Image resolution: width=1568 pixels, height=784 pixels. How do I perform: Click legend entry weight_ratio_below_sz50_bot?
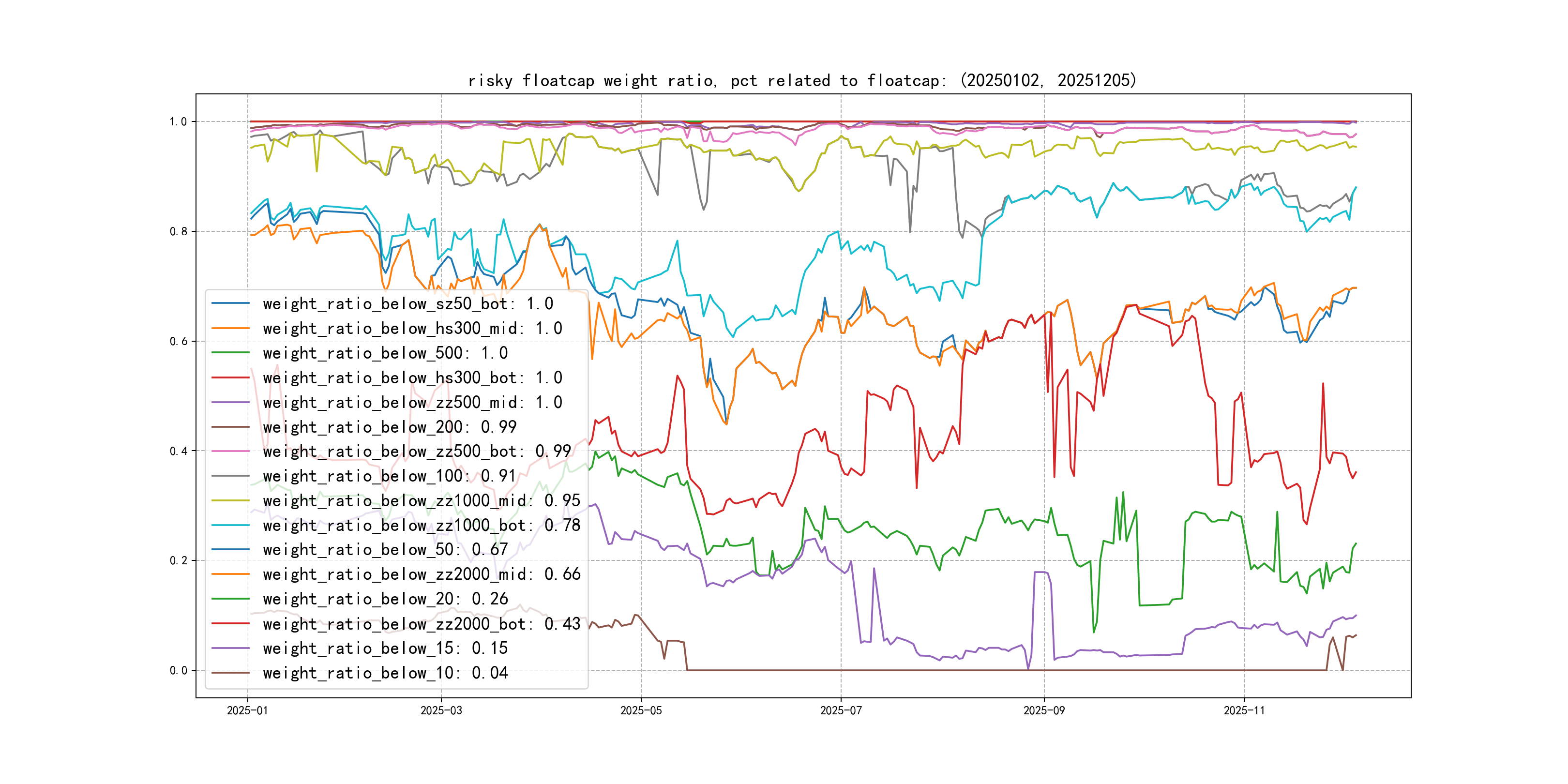408,304
